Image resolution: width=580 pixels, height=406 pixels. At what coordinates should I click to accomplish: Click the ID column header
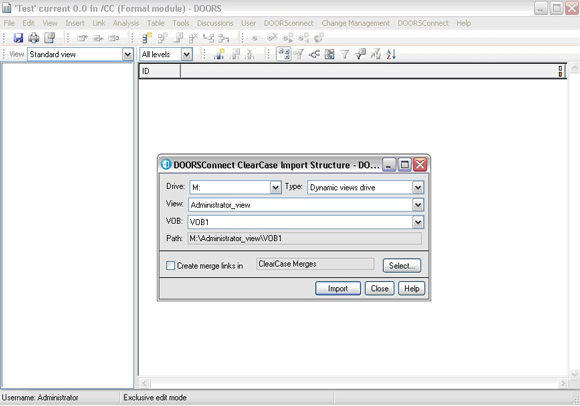160,71
